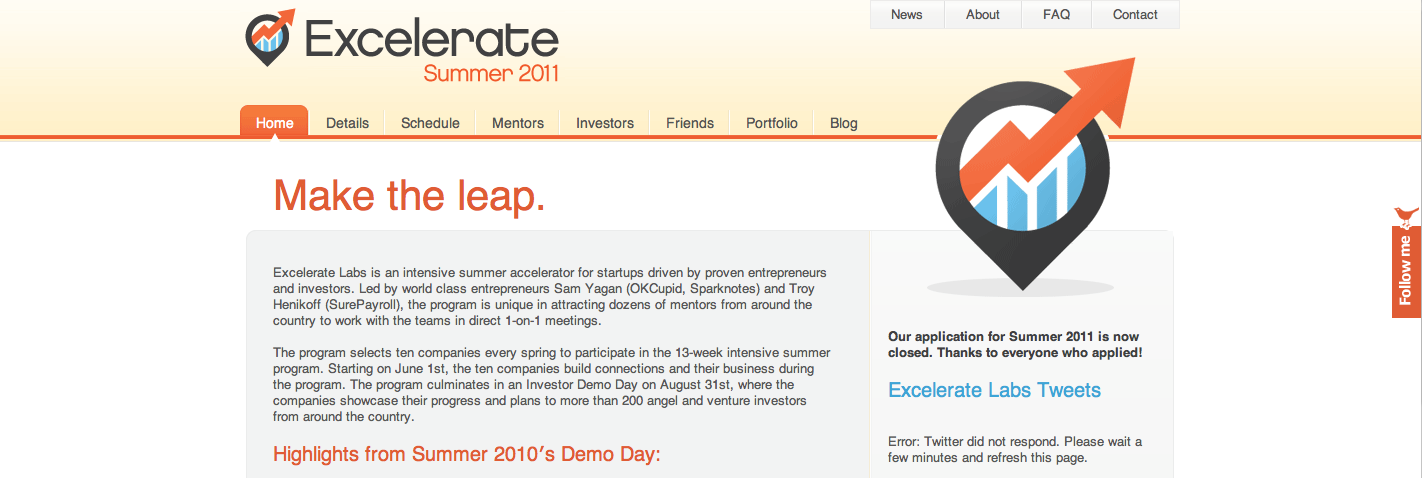
Task: Go to the About page
Action: tap(982, 15)
